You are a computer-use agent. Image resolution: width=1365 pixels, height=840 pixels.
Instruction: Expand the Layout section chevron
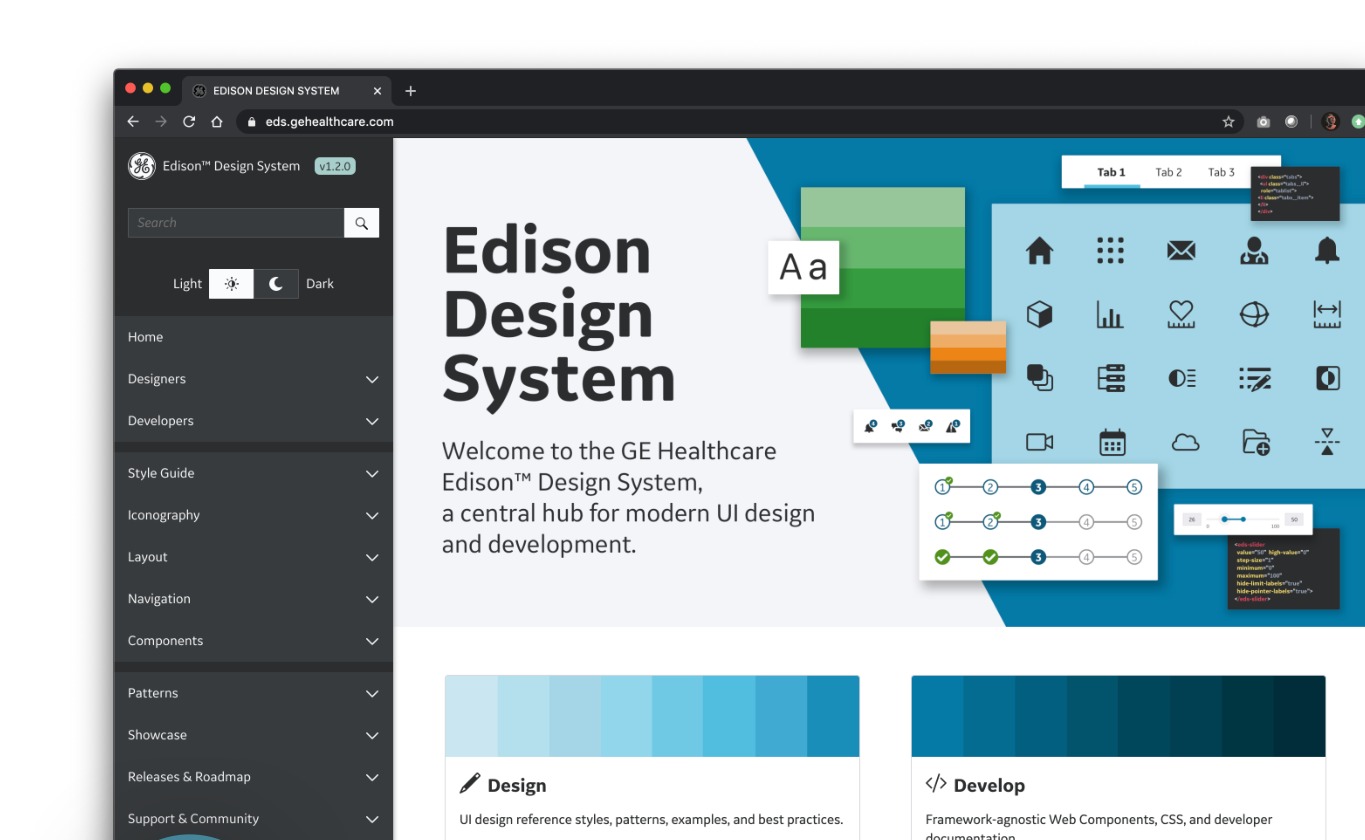pyautogui.click(x=372, y=558)
